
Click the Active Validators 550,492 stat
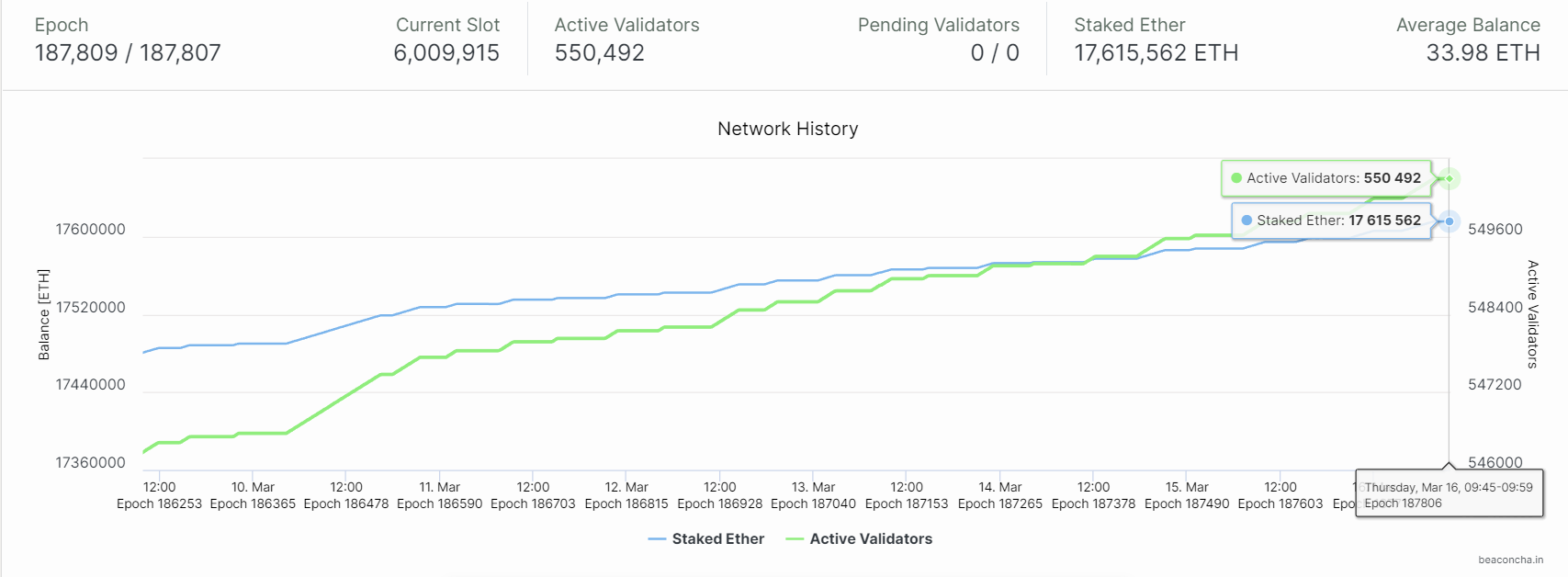pyautogui.click(x=626, y=40)
